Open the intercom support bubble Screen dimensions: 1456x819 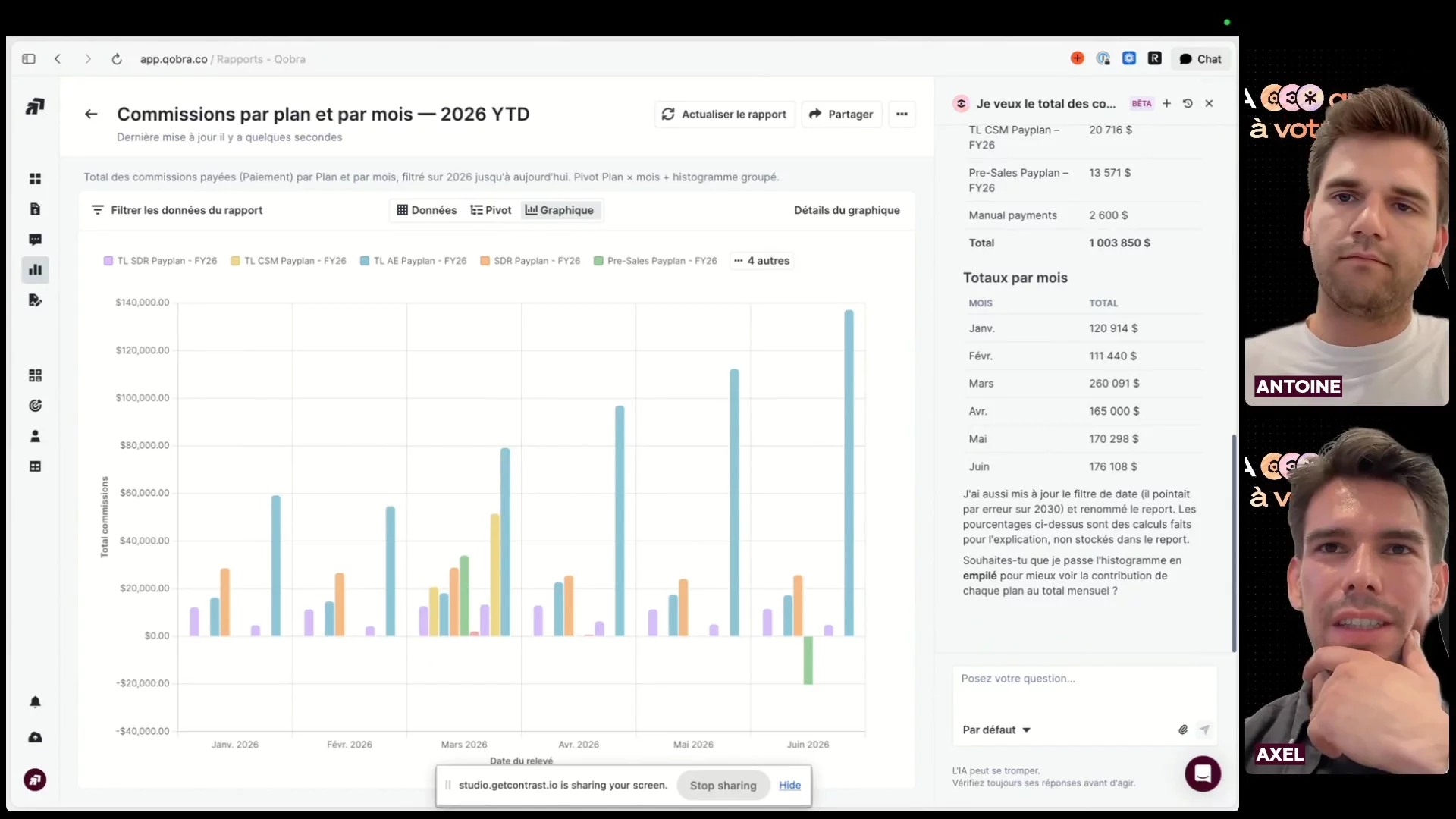[x=1203, y=773]
